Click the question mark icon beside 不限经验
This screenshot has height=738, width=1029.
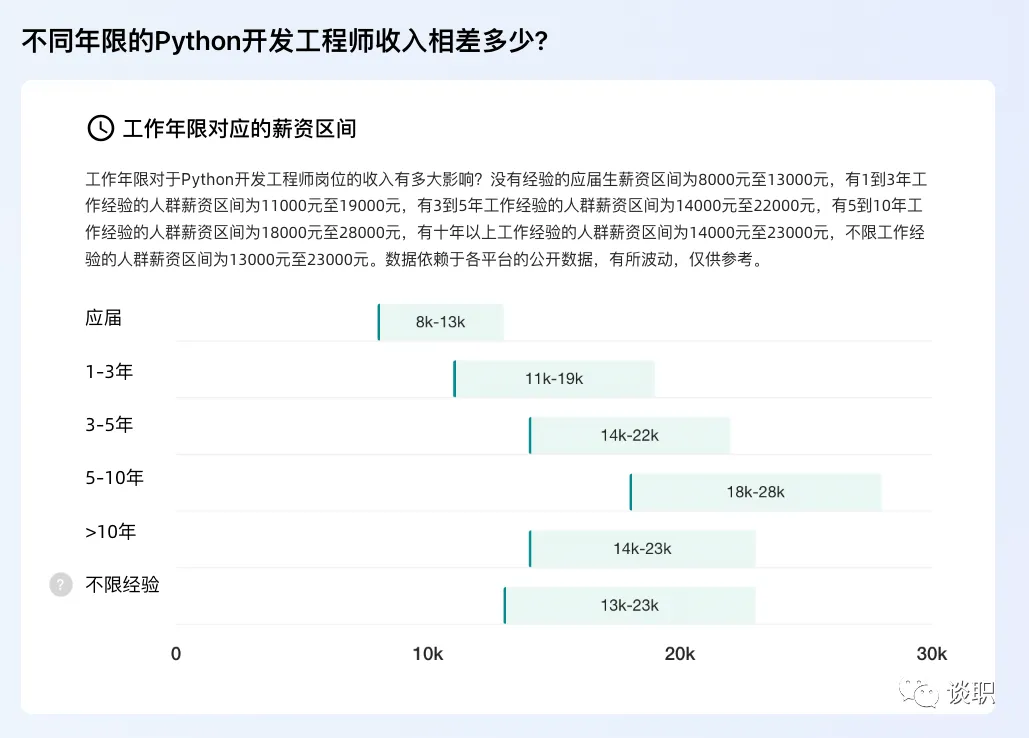click(61, 585)
